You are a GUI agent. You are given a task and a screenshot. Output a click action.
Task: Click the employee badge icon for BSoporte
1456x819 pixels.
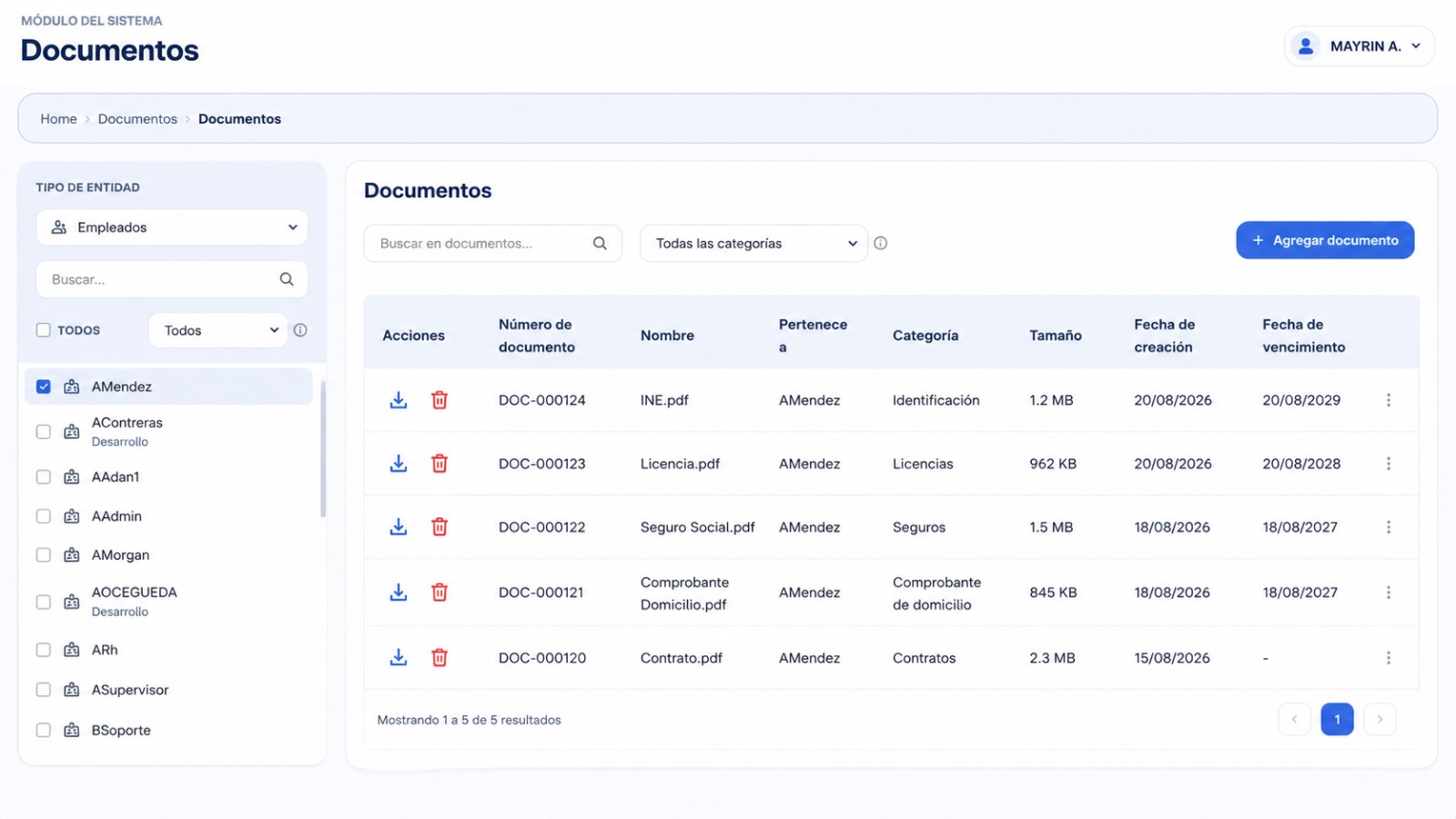pyautogui.click(x=72, y=730)
